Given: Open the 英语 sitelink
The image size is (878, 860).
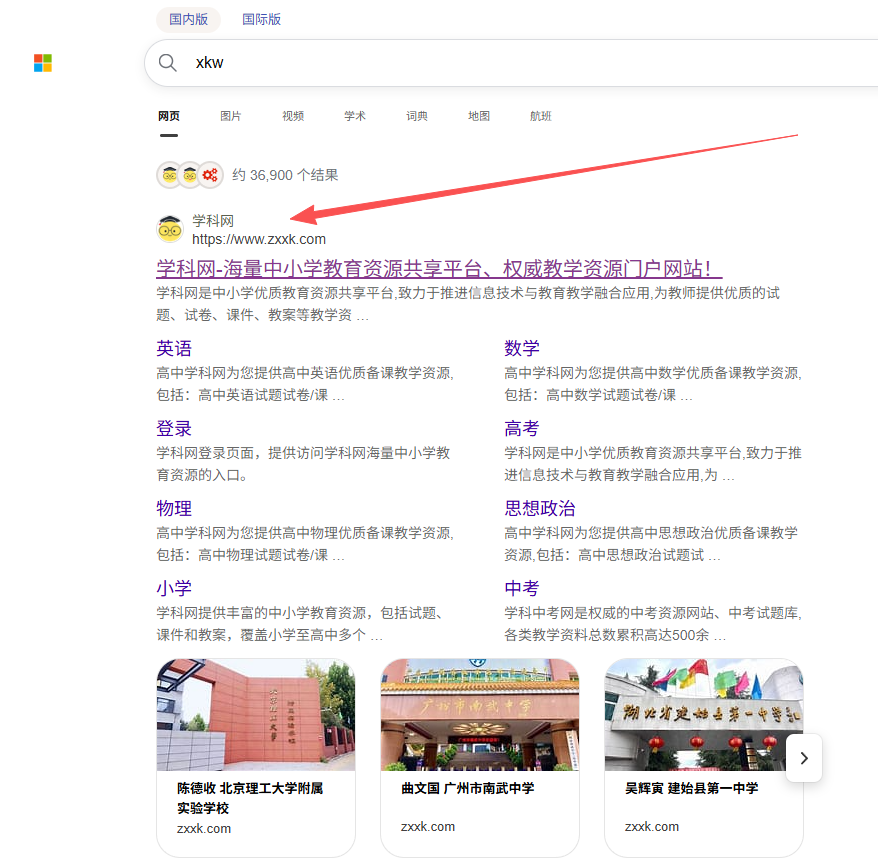Looking at the screenshot, I should 174,348.
